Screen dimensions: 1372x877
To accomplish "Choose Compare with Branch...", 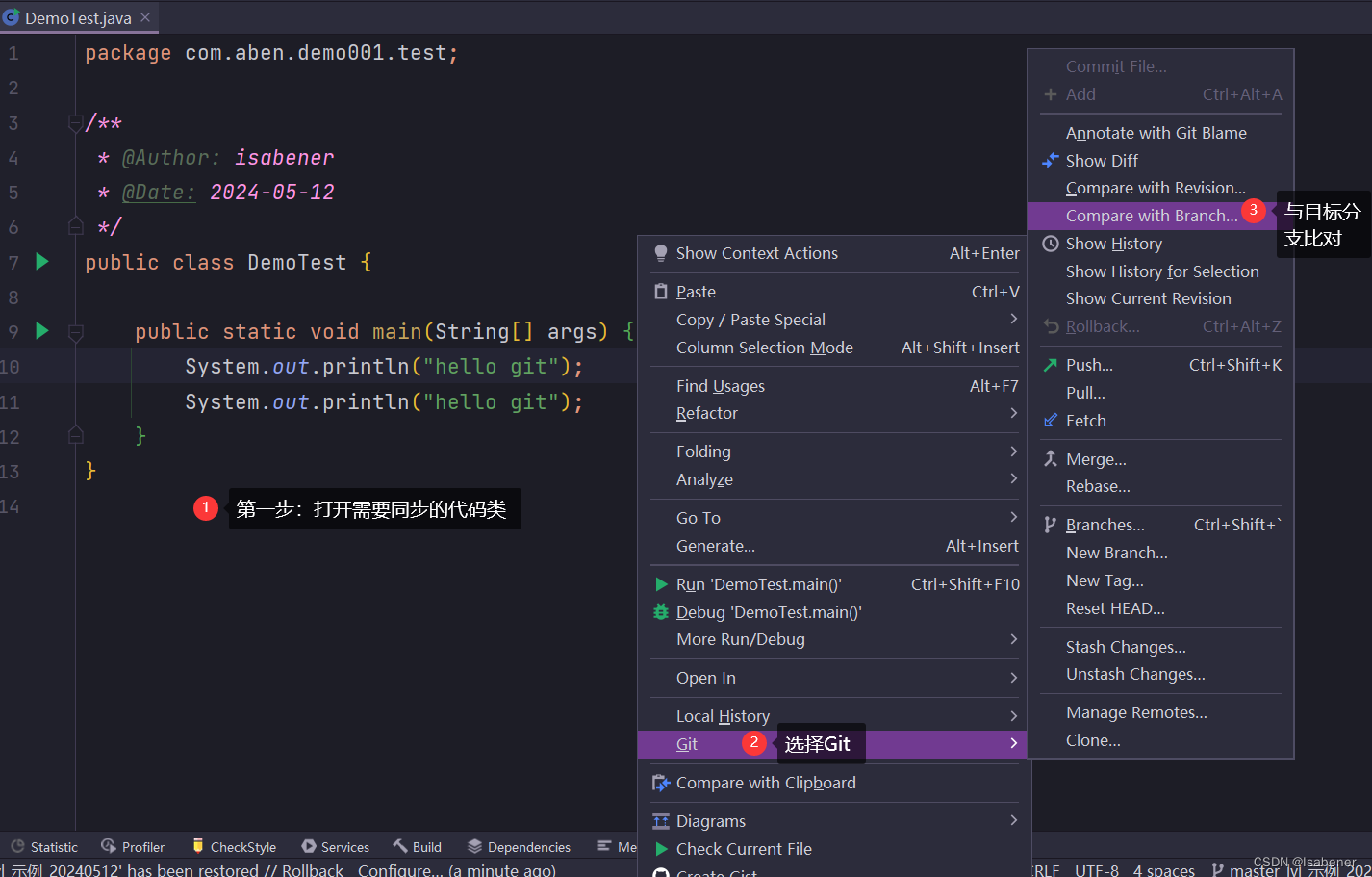I will coord(1152,216).
